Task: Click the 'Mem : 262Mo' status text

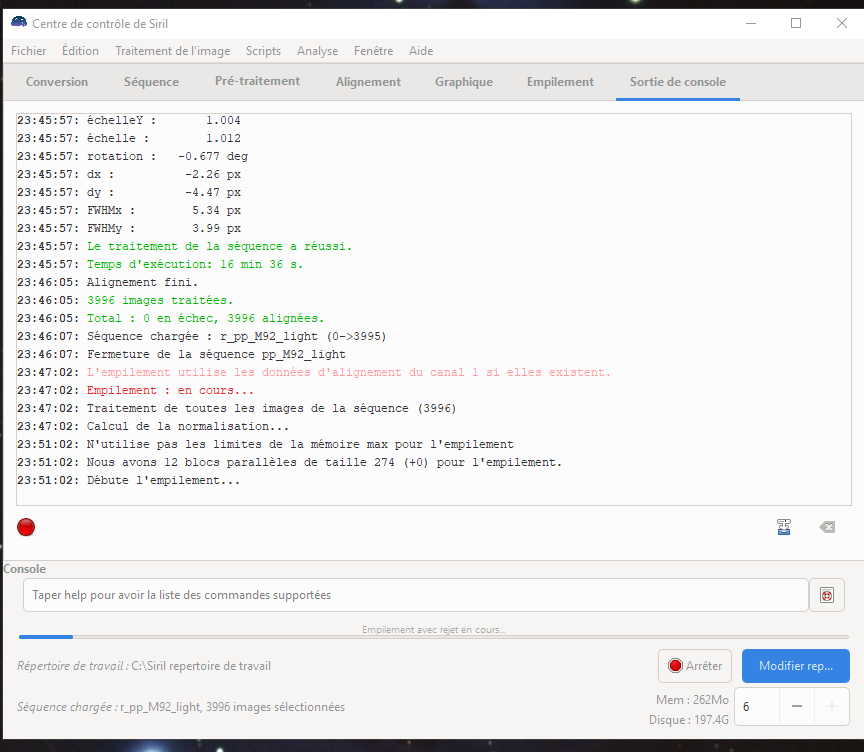Action: (x=692, y=700)
